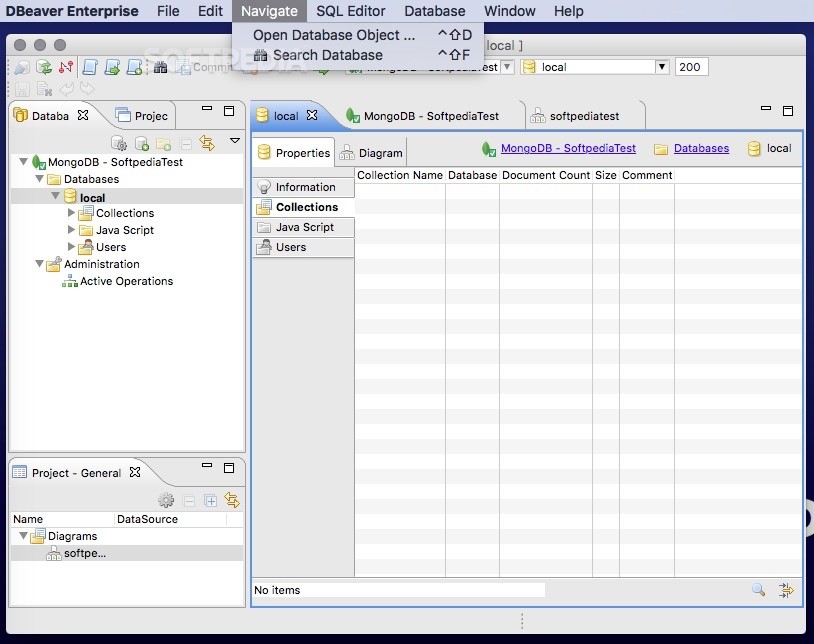Click the gear icon in Project panel
Screen dimensions: 814x644
tap(166, 500)
